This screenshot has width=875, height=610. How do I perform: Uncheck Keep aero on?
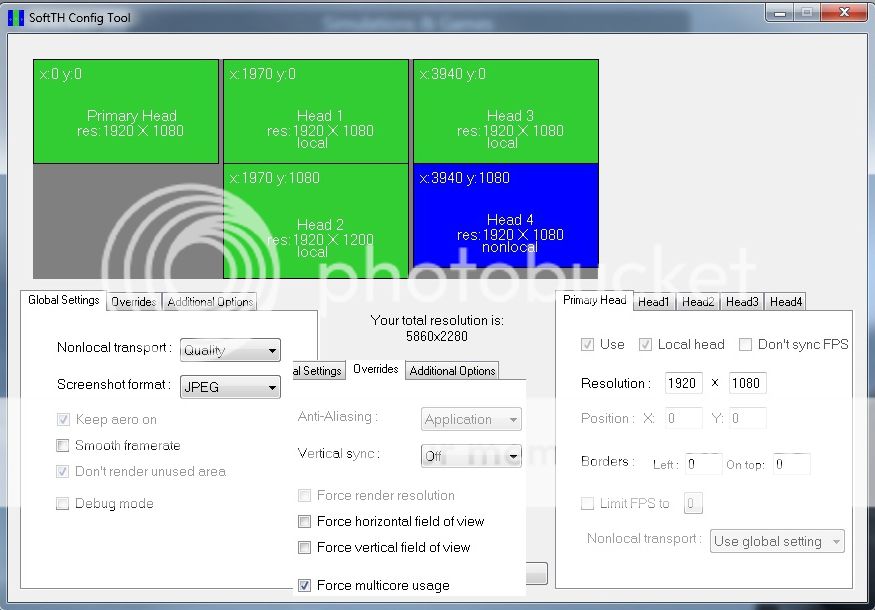(64, 419)
